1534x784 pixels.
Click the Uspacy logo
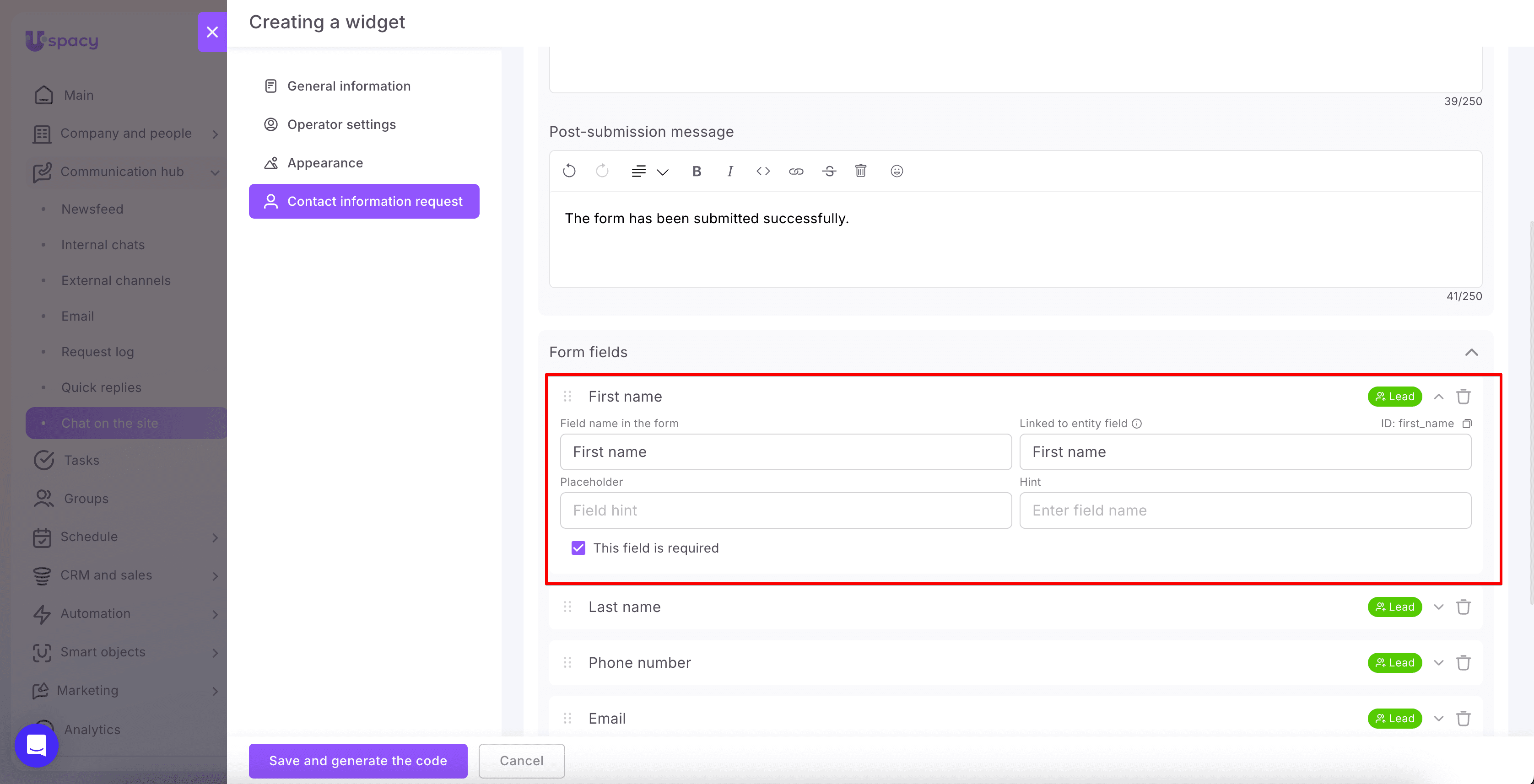click(62, 40)
